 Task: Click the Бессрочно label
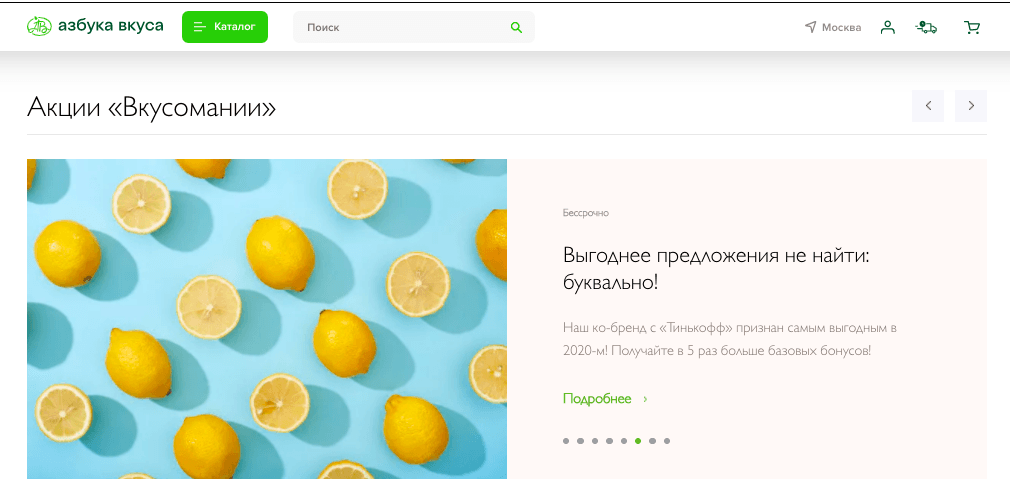586,213
